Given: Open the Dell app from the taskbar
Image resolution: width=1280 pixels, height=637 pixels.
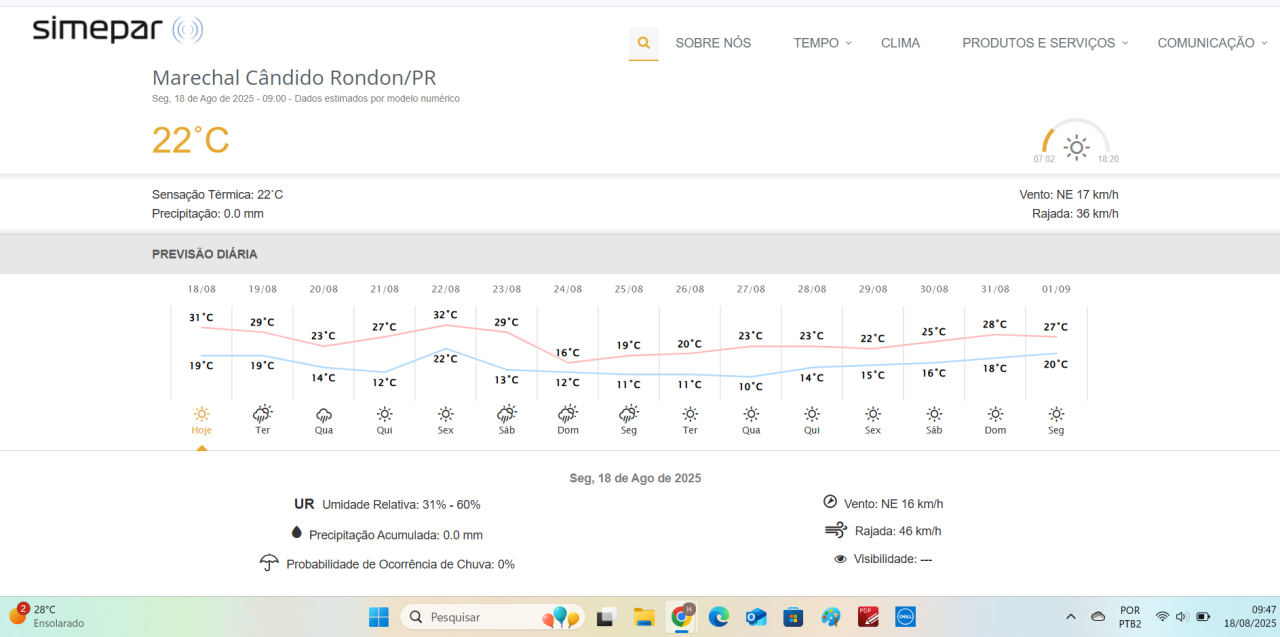Looking at the screenshot, I should pos(906,617).
